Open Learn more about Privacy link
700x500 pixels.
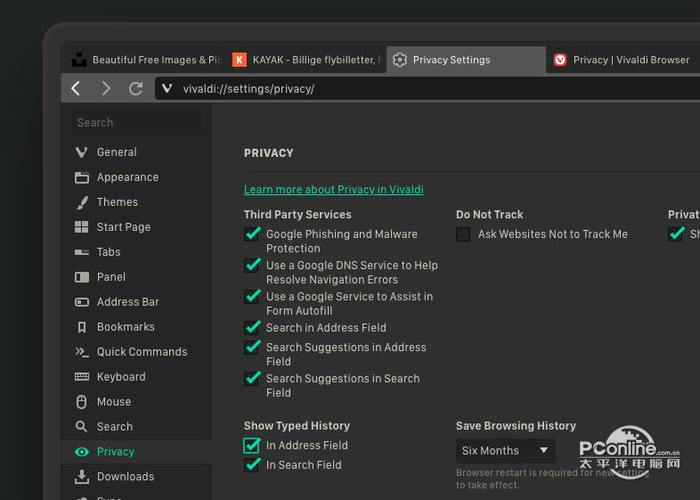pos(333,190)
